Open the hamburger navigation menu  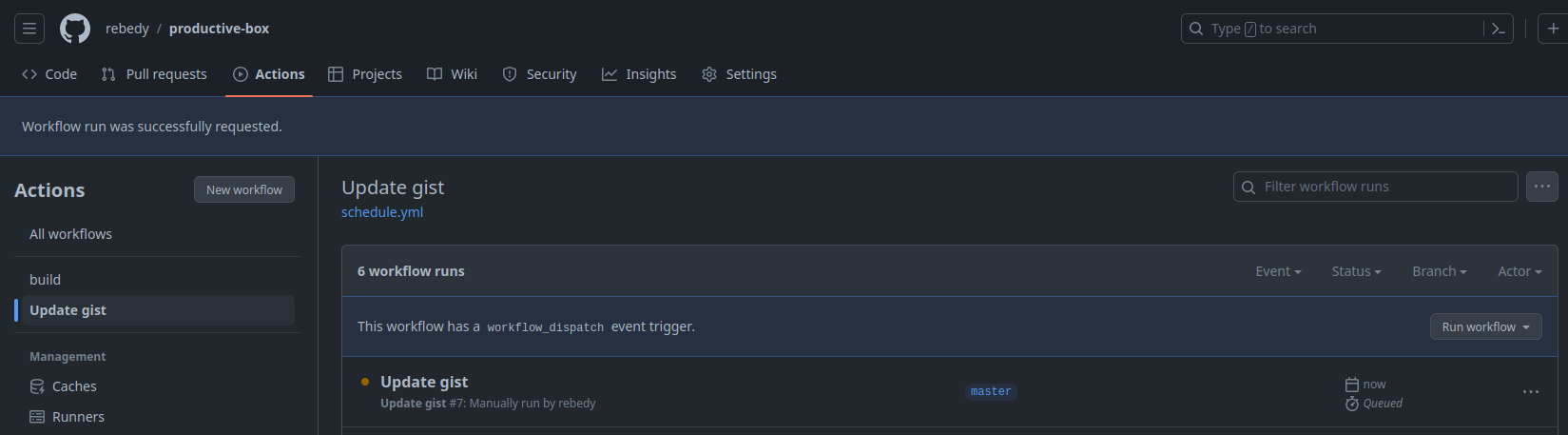[x=29, y=29]
